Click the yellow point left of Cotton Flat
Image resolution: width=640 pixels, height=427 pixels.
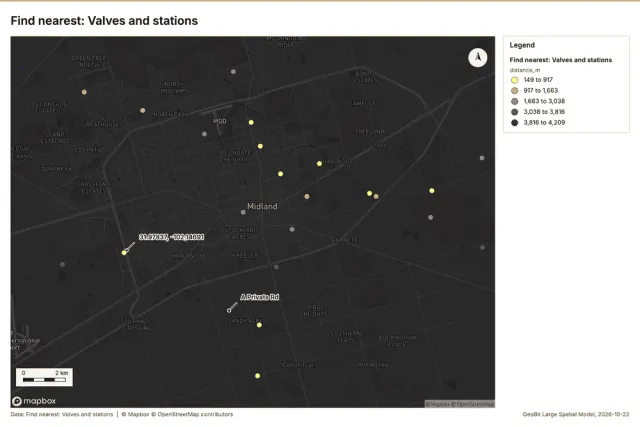[258, 376]
